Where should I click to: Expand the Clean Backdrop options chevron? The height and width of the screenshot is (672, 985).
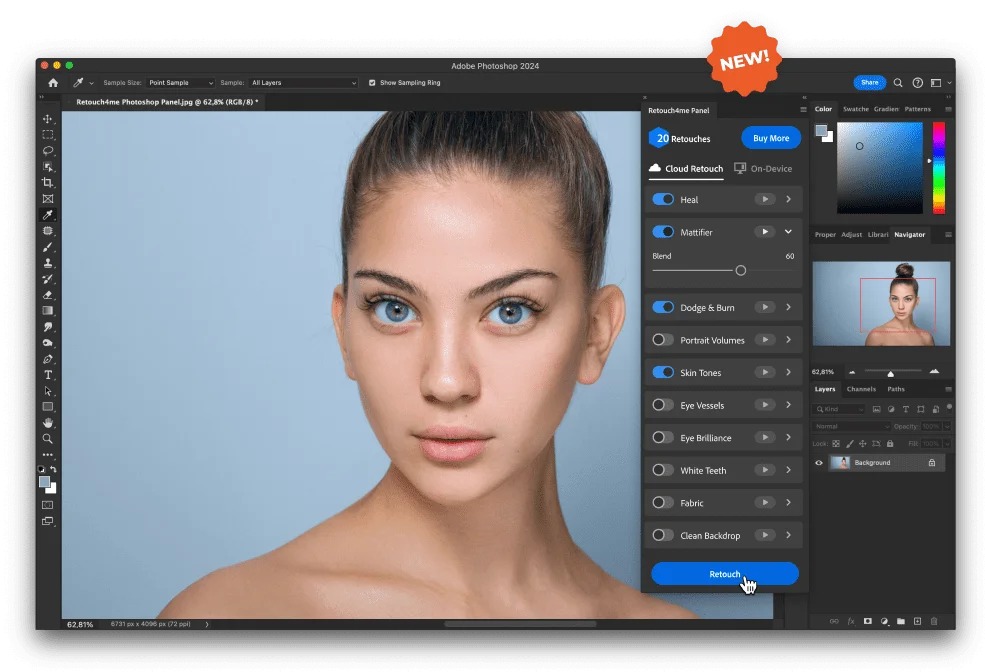coord(788,536)
